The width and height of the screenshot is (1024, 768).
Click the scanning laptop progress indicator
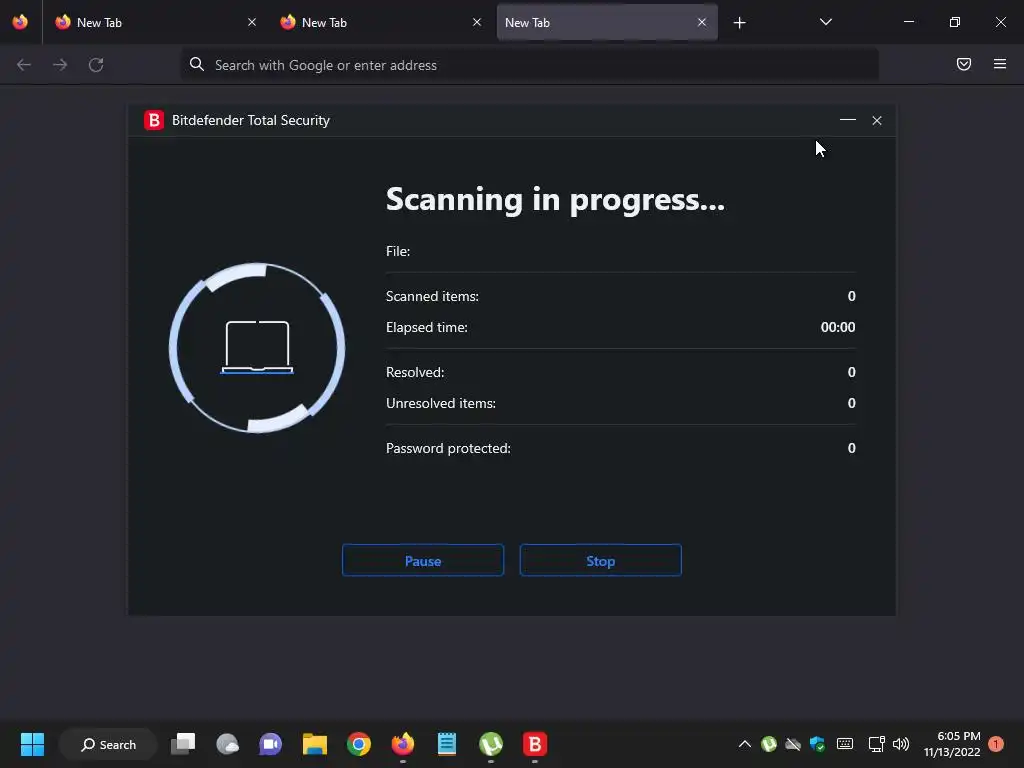tap(257, 347)
